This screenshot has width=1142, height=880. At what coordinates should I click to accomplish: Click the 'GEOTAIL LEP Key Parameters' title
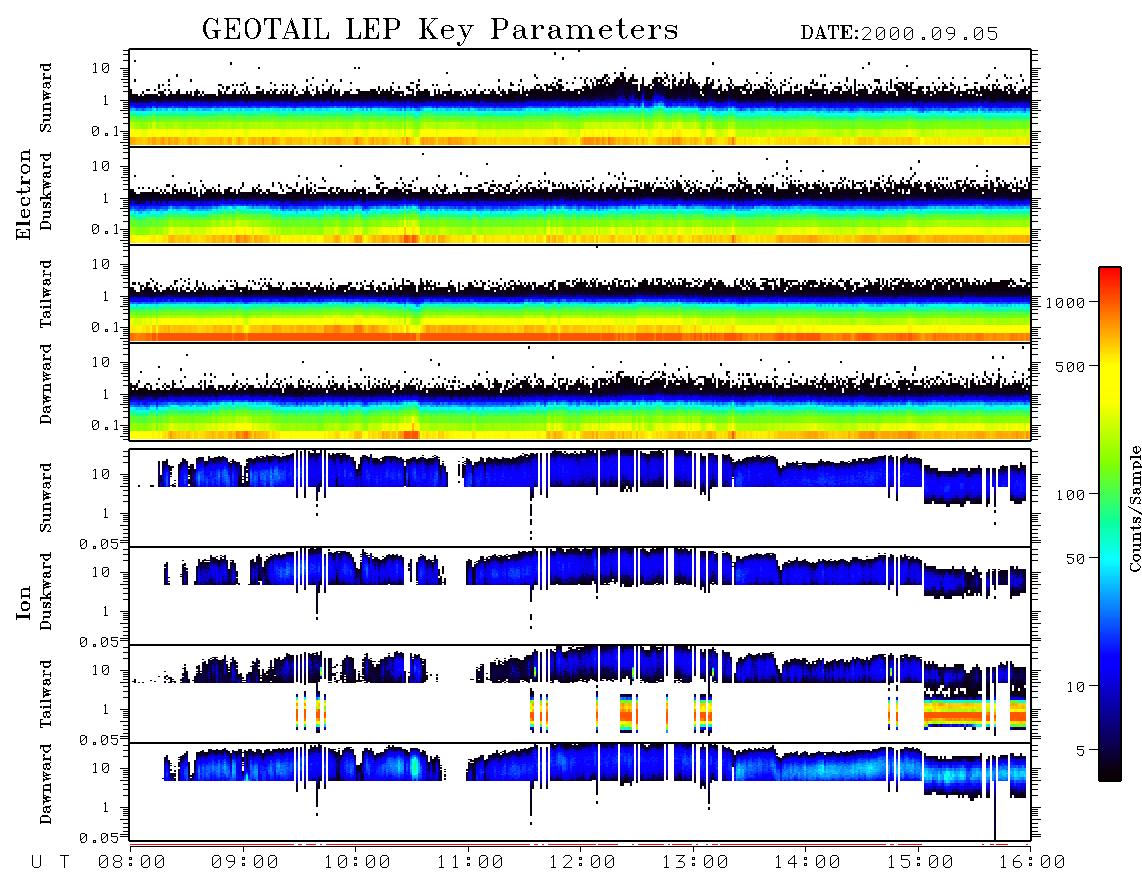pyautogui.click(x=440, y=31)
